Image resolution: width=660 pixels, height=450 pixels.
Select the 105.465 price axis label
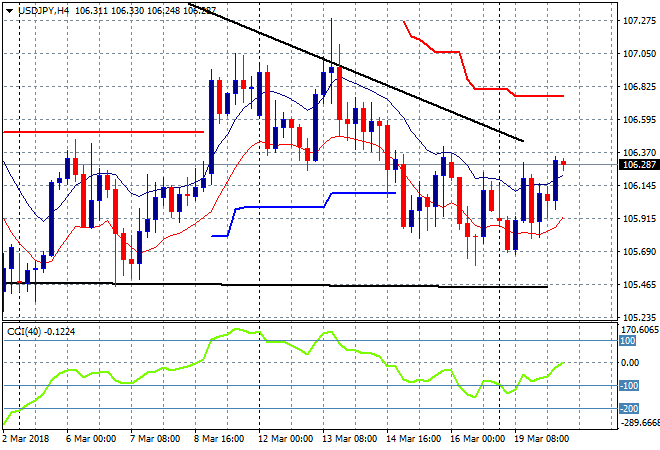point(639,285)
